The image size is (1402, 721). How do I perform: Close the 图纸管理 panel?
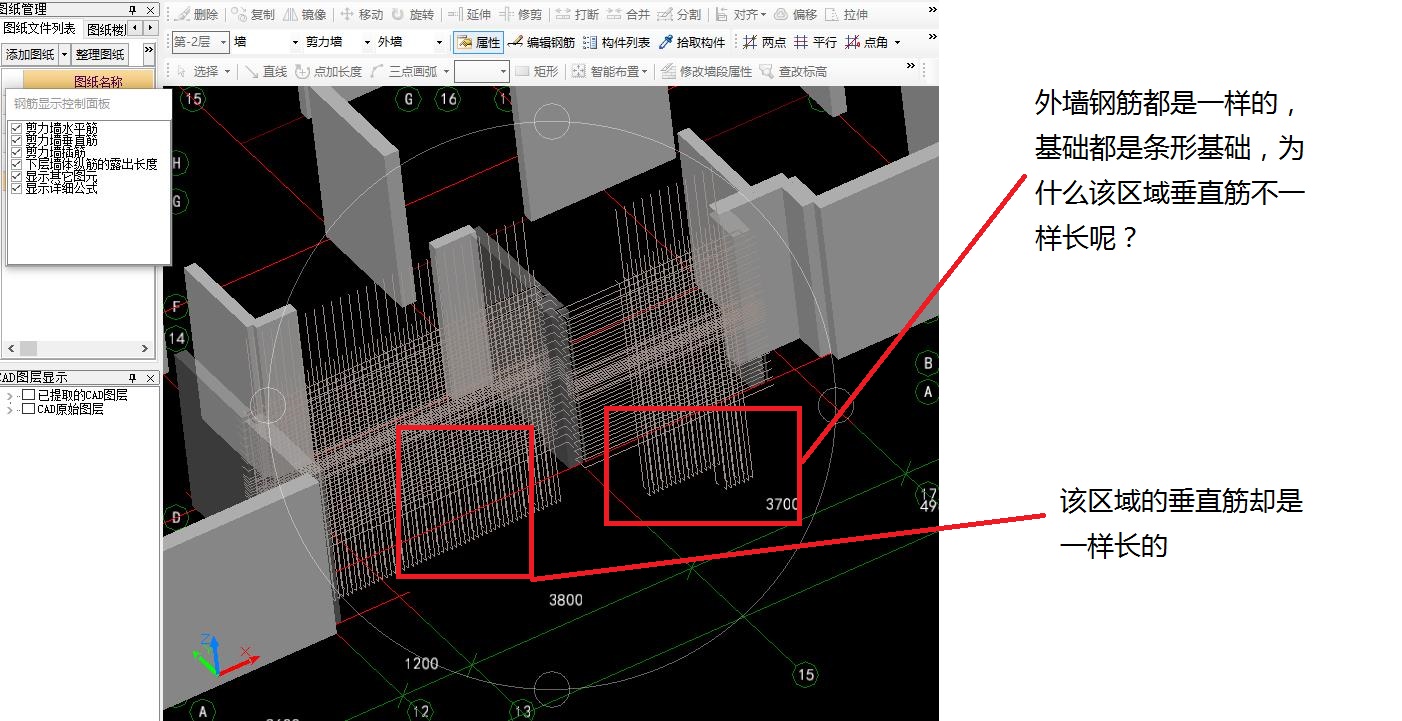(x=150, y=10)
